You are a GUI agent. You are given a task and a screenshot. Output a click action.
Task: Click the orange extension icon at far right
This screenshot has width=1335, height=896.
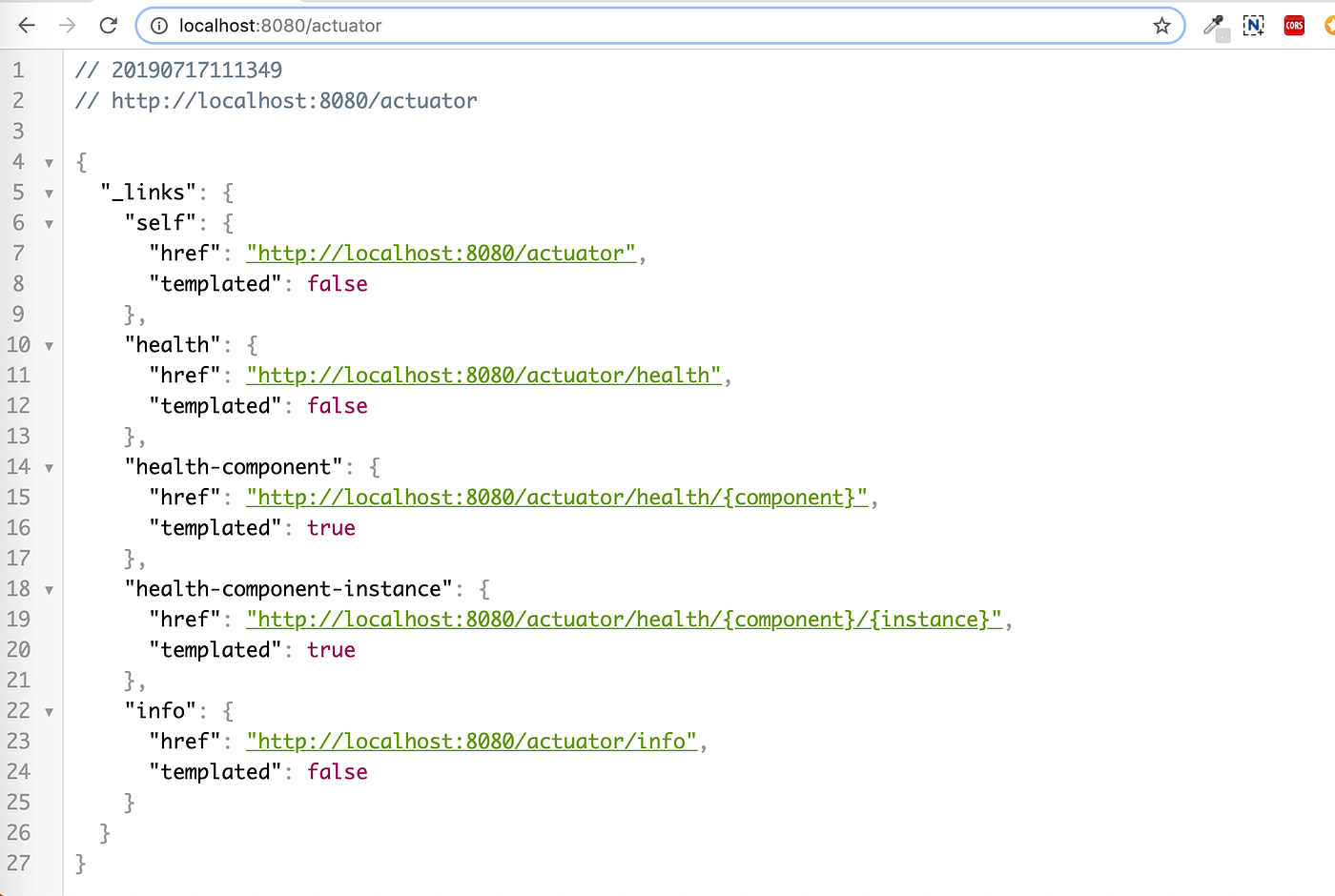point(1329,25)
